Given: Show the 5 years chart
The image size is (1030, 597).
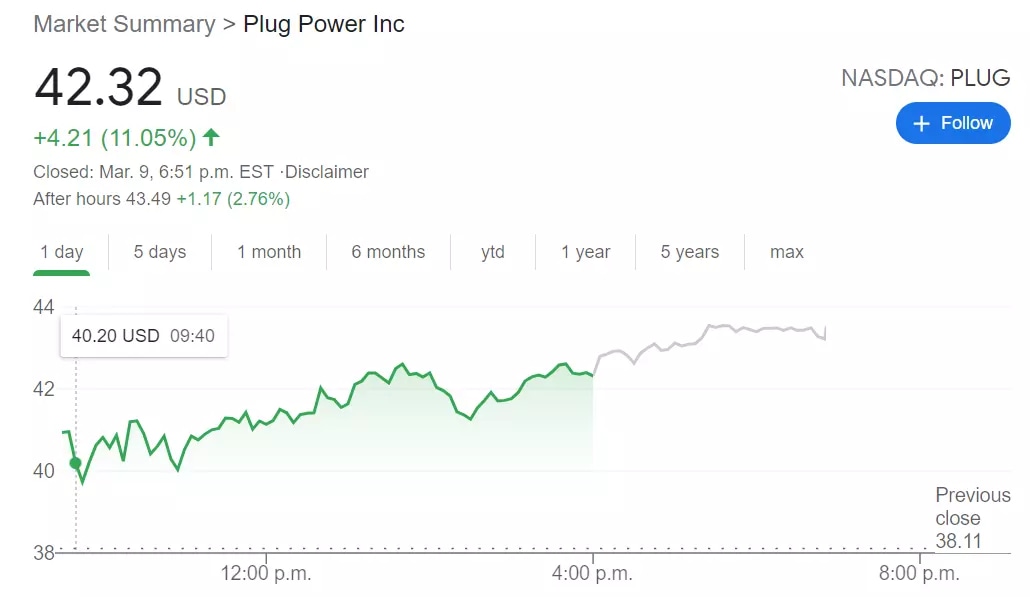Looking at the screenshot, I should pos(690,252).
